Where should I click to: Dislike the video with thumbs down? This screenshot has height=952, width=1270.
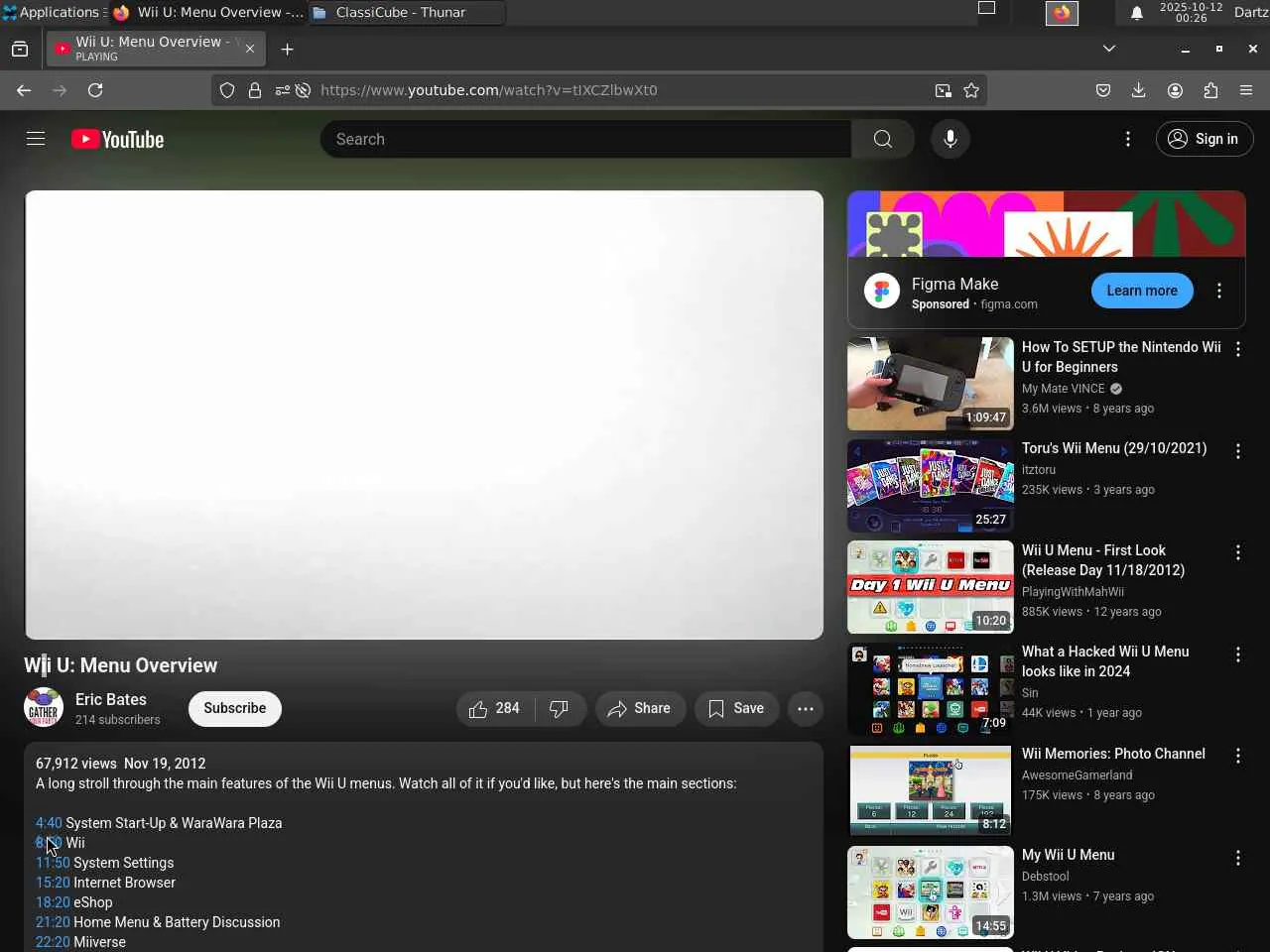point(560,708)
